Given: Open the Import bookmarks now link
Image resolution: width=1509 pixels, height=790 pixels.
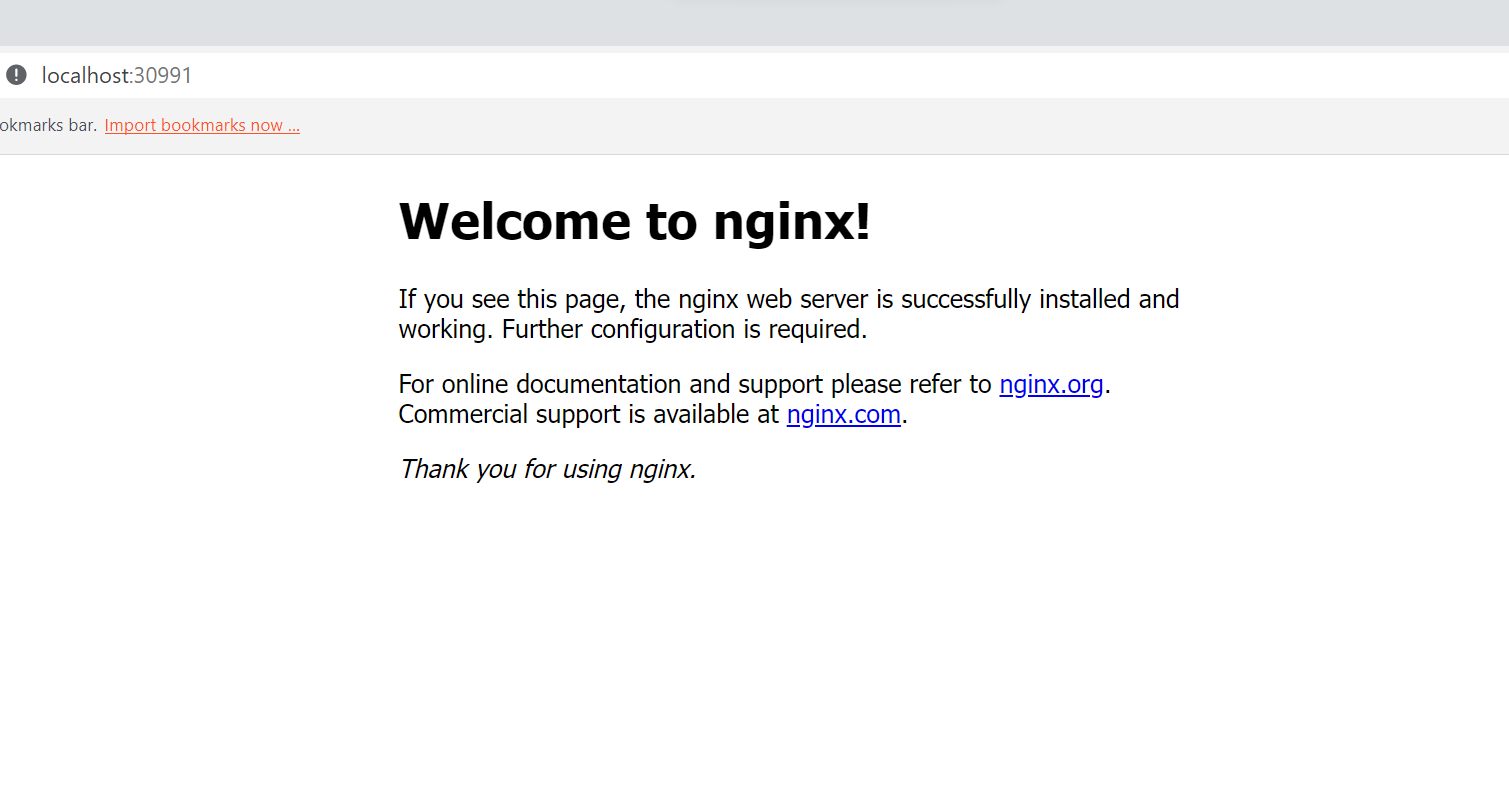Looking at the screenshot, I should [201, 125].
